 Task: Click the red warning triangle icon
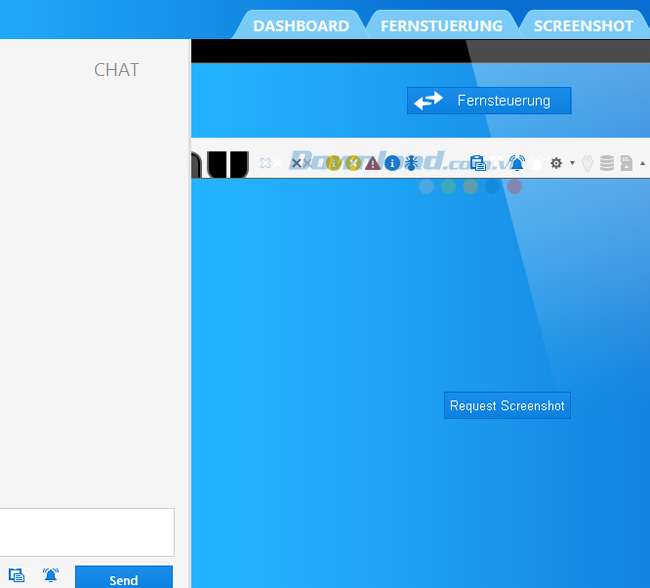click(x=373, y=163)
